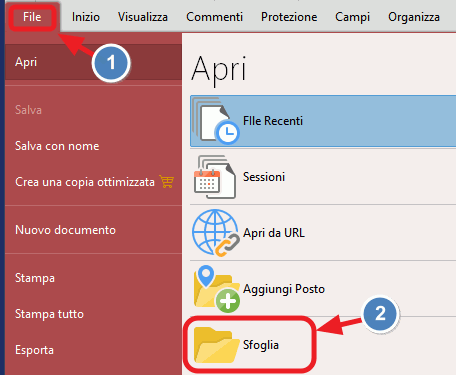Select the FIle Recenti label
The height and width of the screenshot is (375, 456).
click(x=273, y=121)
